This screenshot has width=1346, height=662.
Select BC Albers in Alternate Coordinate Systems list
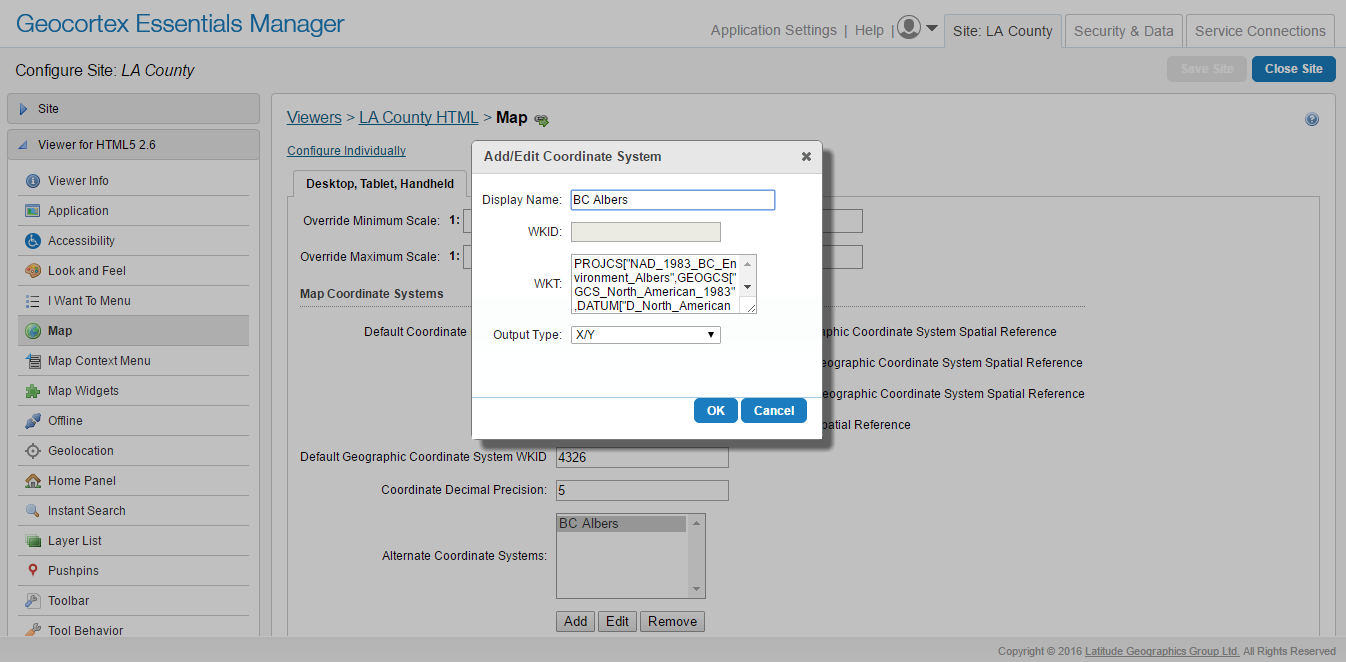click(x=621, y=524)
